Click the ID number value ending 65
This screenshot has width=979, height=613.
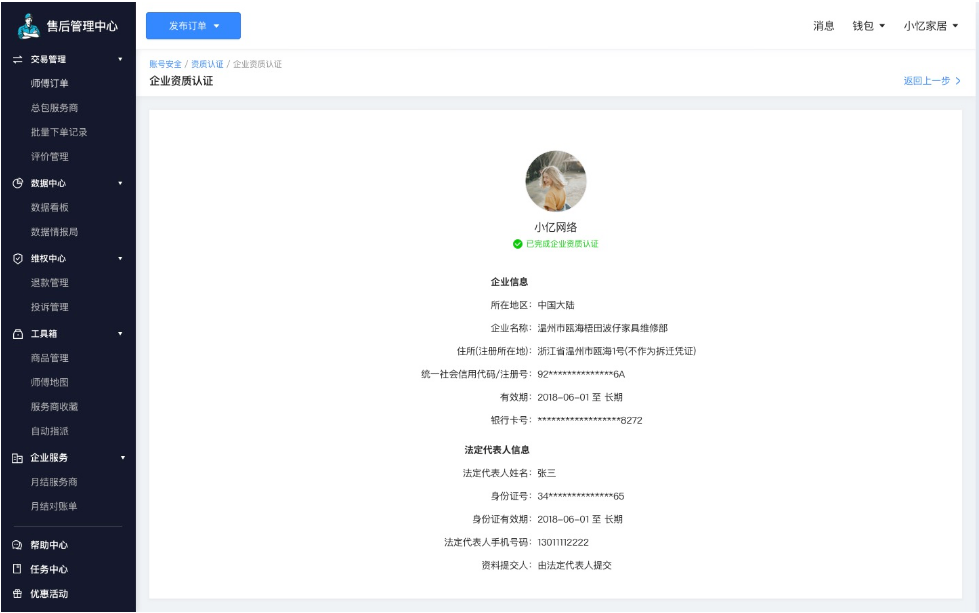click(581, 496)
